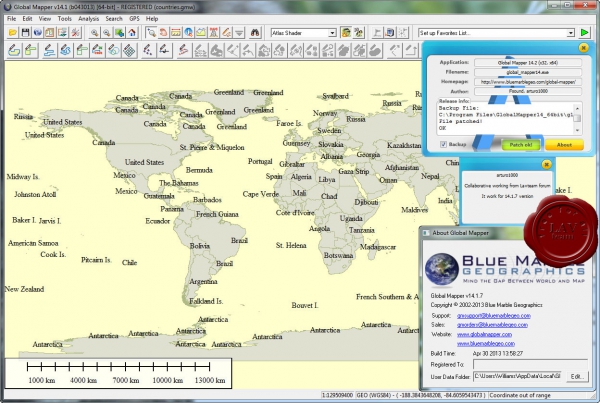Save the workspace using the floppy disk icon
The image size is (600, 403).
tap(25, 33)
